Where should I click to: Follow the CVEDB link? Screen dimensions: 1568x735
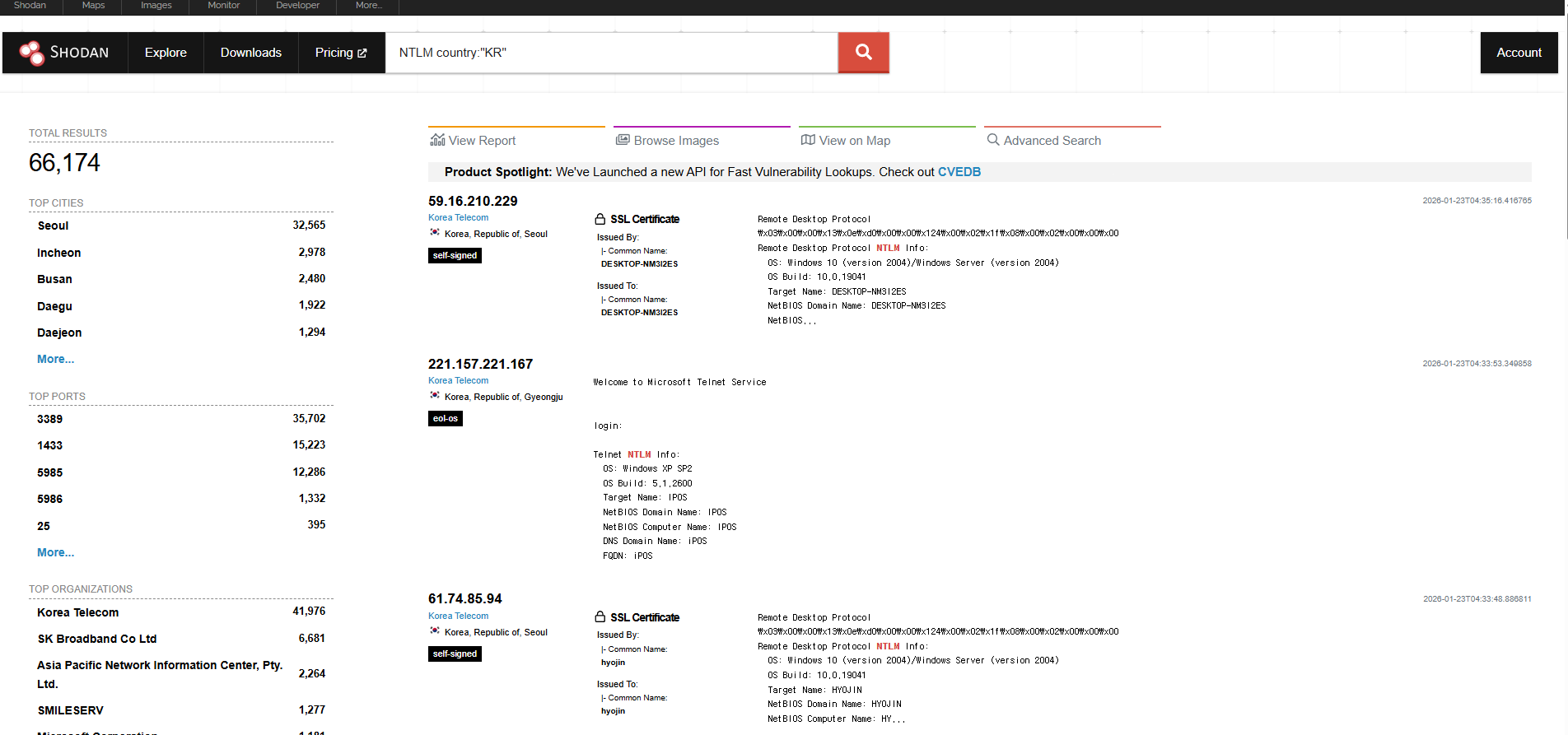point(959,172)
